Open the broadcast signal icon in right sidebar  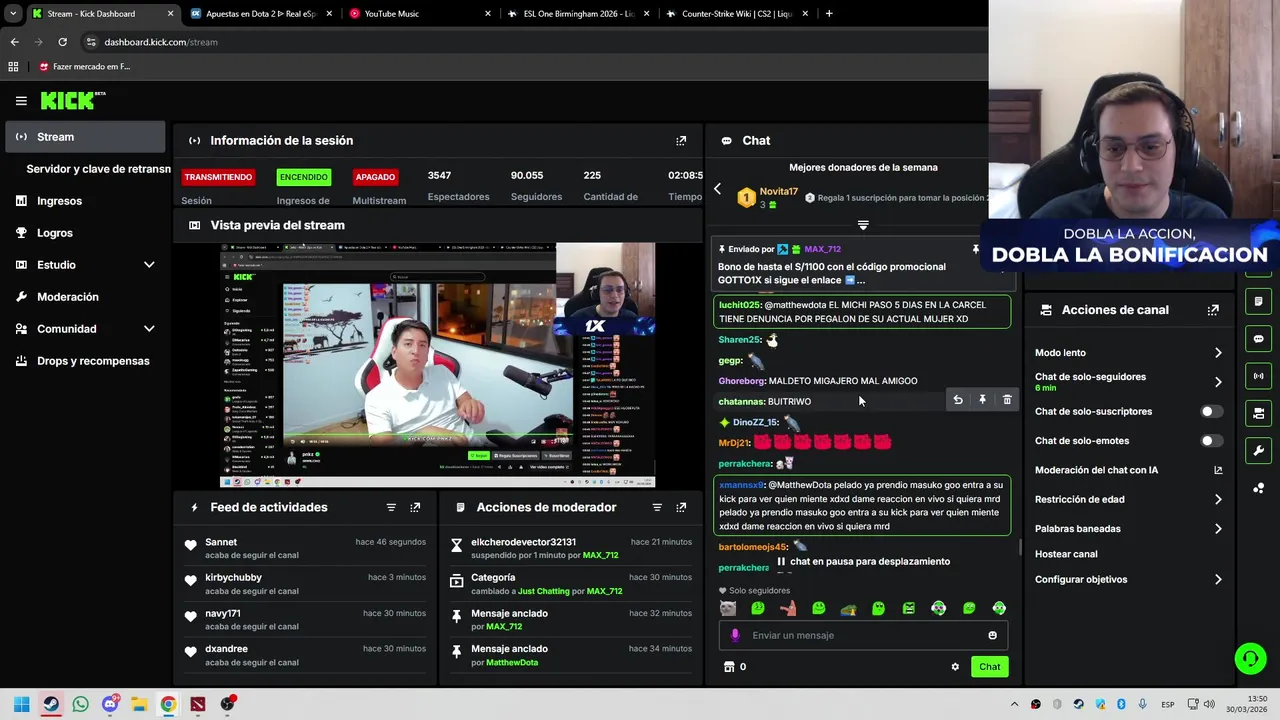click(1258, 376)
